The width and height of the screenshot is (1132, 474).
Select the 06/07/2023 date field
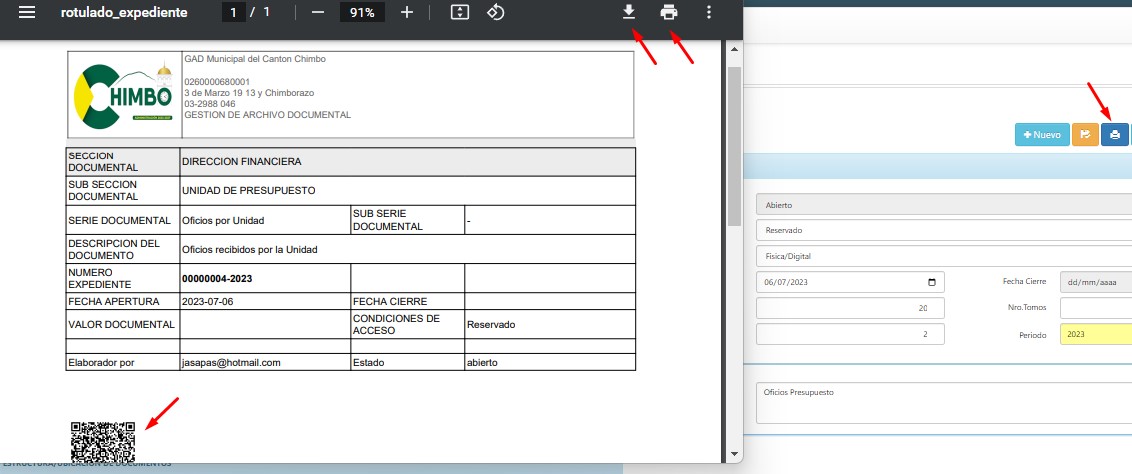[x=850, y=282]
